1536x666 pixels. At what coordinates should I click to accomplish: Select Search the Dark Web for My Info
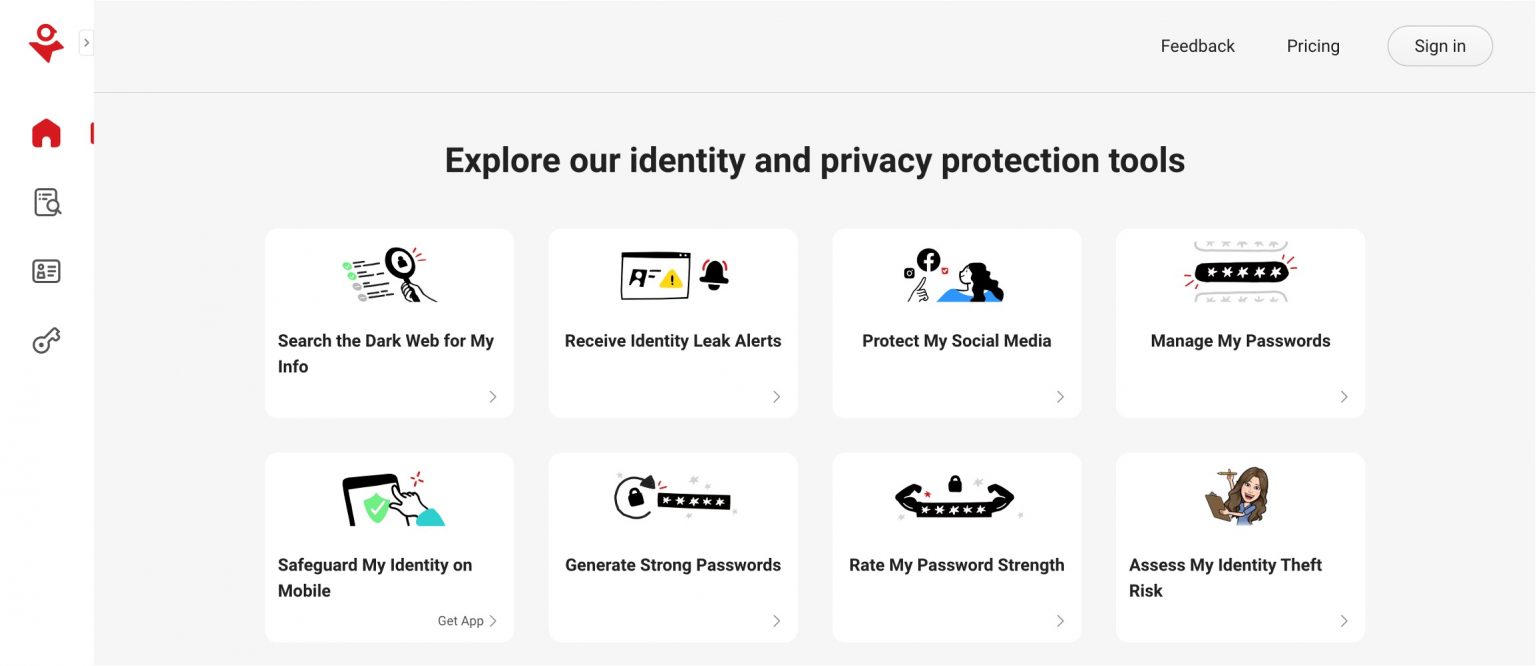pyautogui.click(x=386, y=353)
